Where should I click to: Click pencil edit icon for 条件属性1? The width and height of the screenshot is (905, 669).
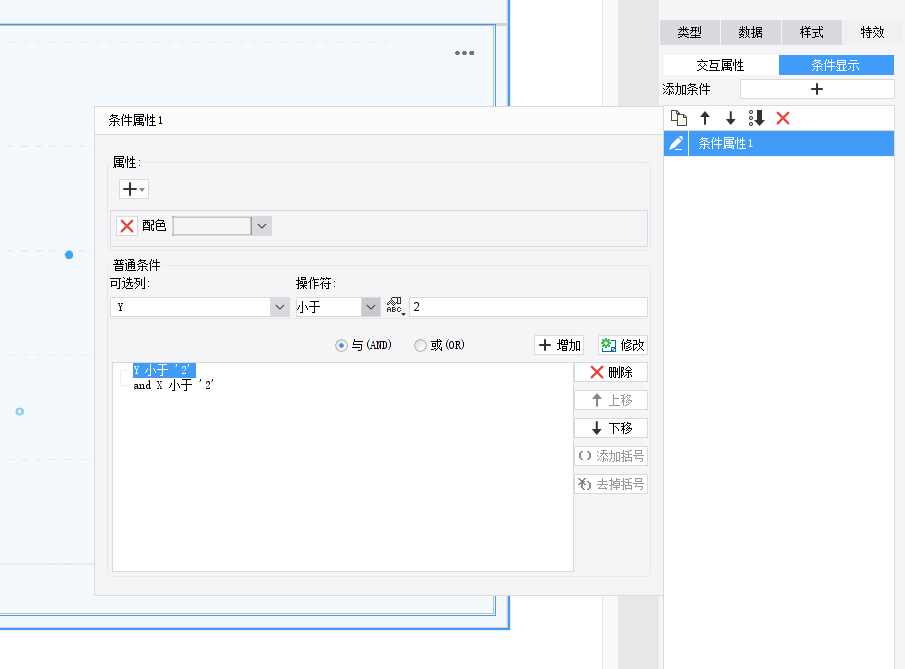(676, 143)
